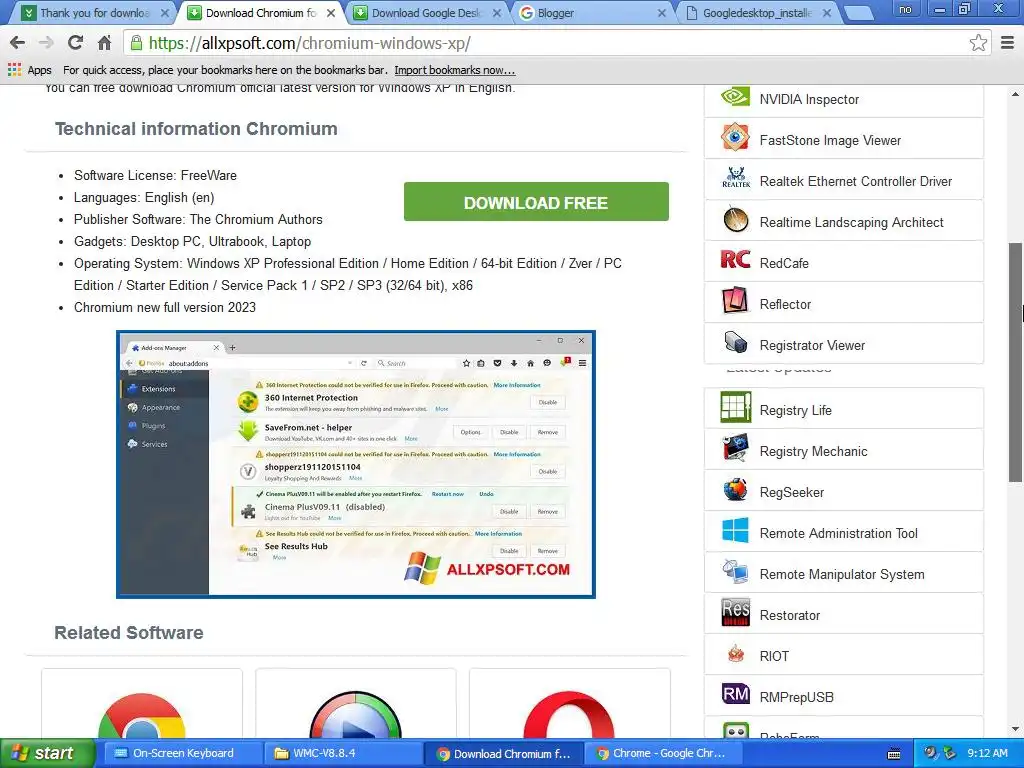Screen dimensions: 1024x768
Task: Go back with the browser back arrow
Action: [18, 43]
